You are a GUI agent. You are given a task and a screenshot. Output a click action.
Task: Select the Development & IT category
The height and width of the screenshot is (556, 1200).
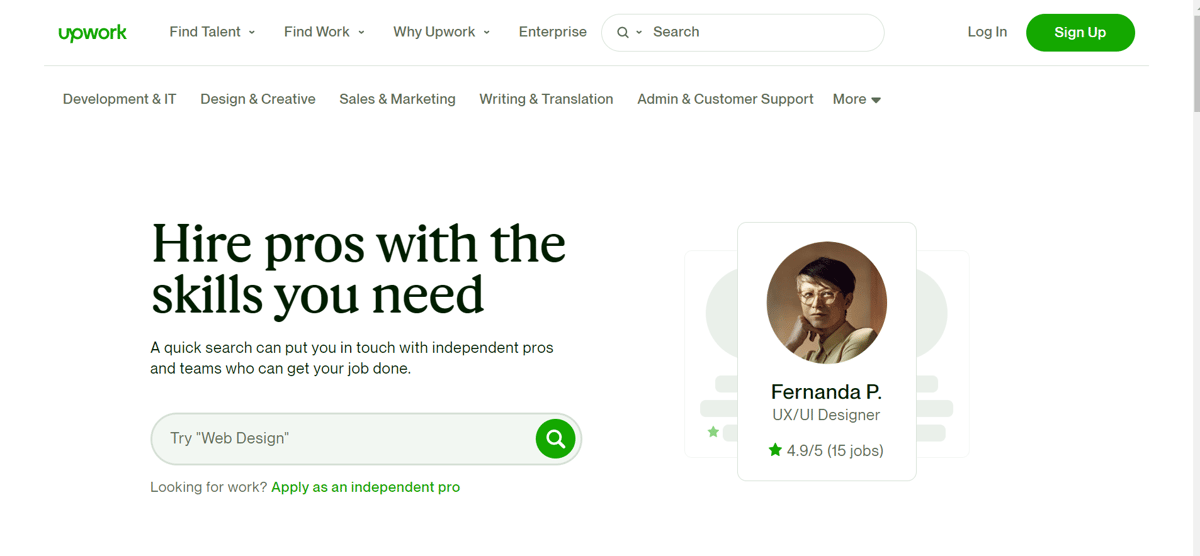pos(119,99)
